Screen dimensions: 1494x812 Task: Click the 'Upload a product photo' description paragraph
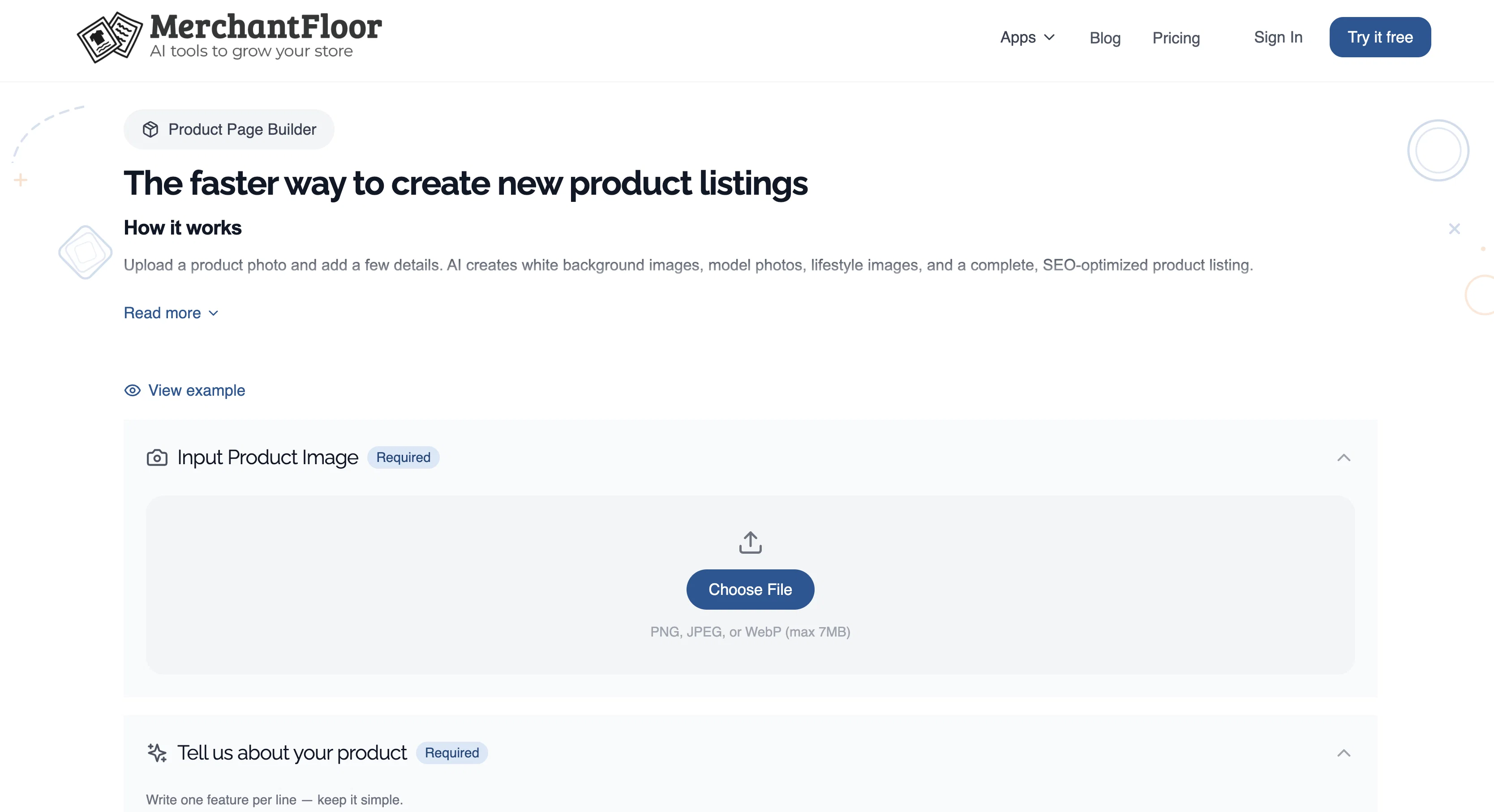point(688,265)
